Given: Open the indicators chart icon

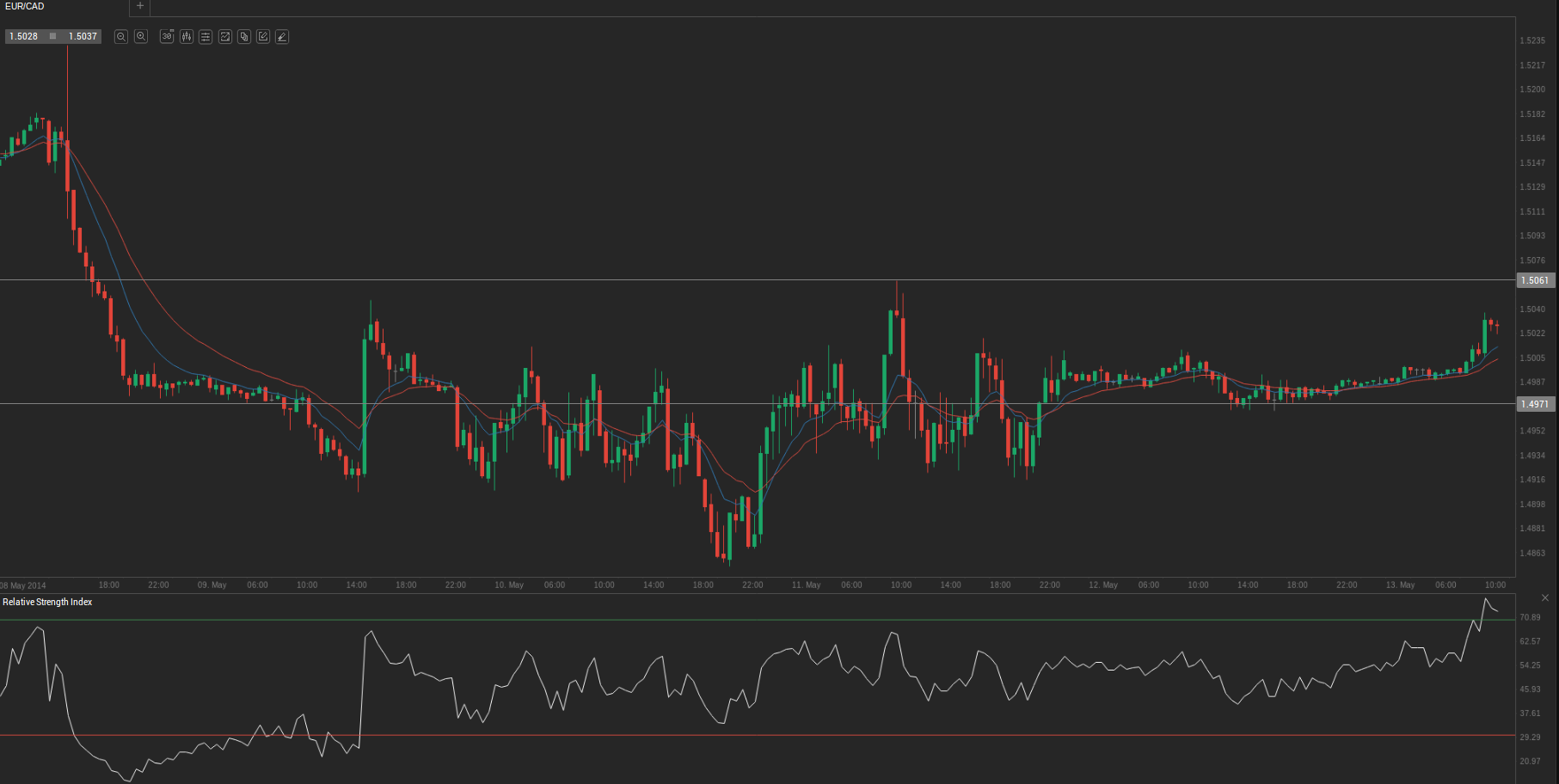Looking at the screenshot, I should coord(225,37).
